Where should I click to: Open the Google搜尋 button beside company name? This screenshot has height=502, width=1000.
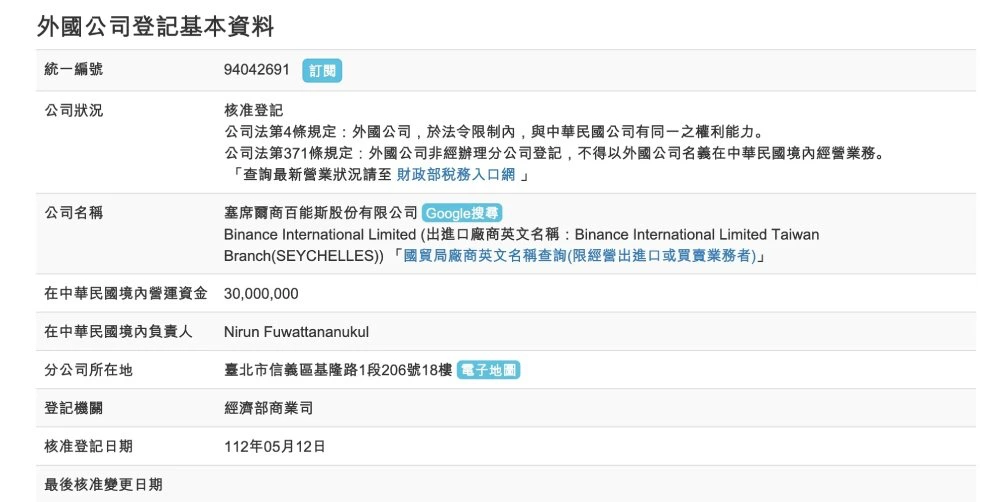pyautogui.click(x=462, y=213)
